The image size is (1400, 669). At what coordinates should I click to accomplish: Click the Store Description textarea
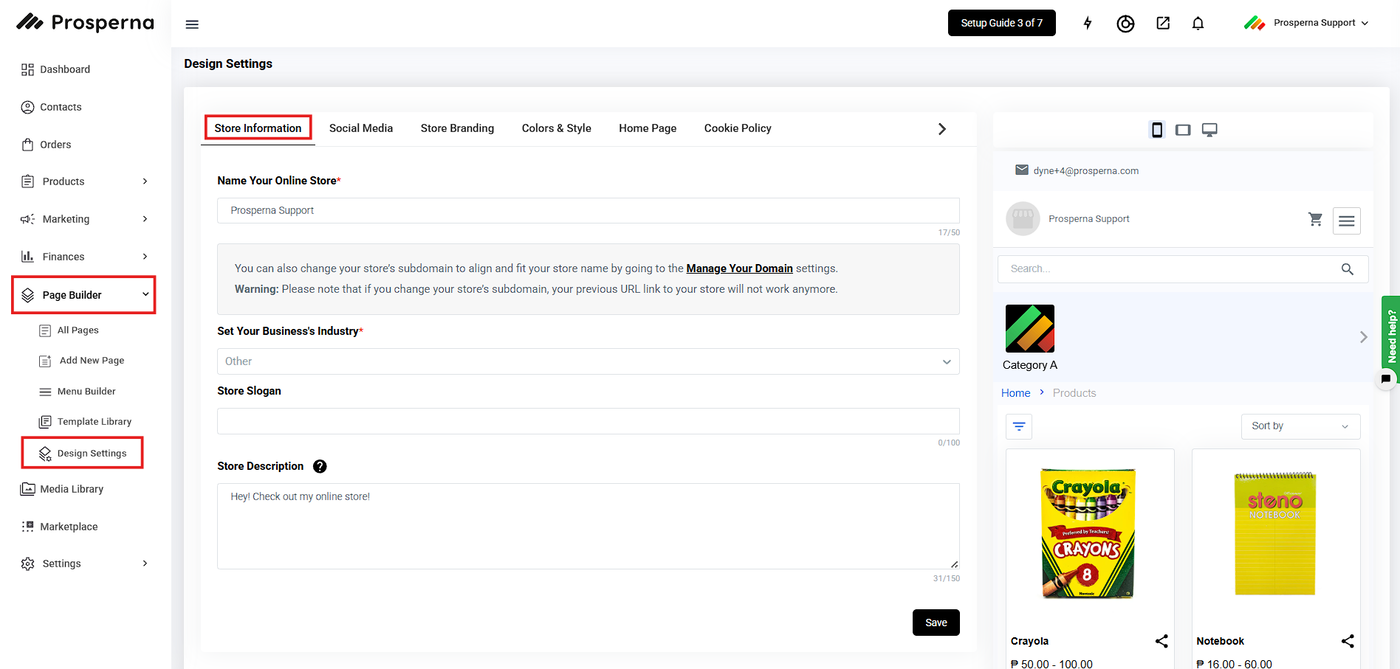tap(588, 526)
